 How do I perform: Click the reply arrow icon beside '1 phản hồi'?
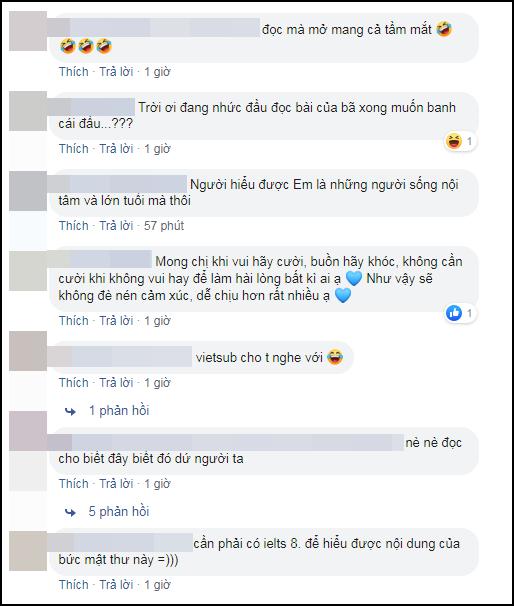tap(70, 411)
